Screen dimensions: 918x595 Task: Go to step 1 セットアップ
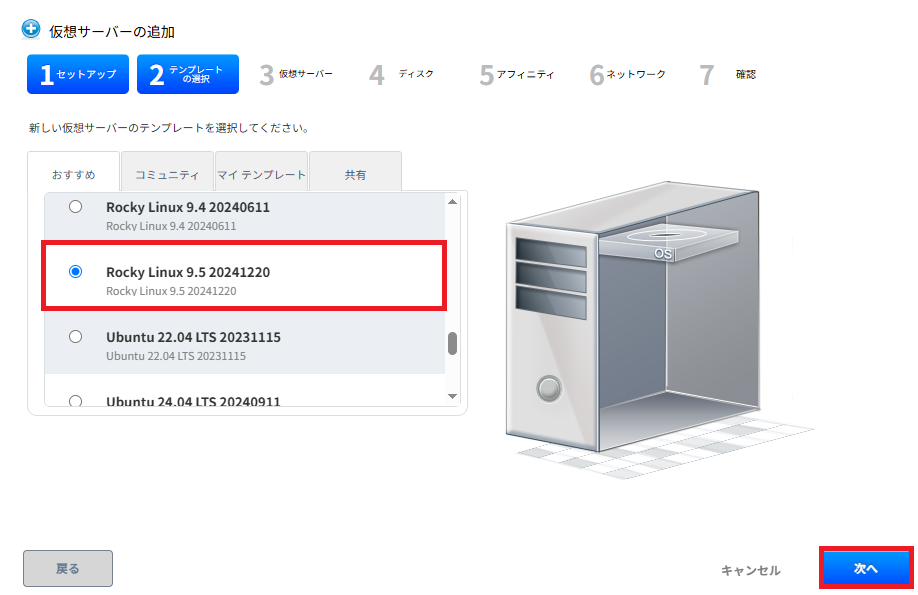coord(78,74)
